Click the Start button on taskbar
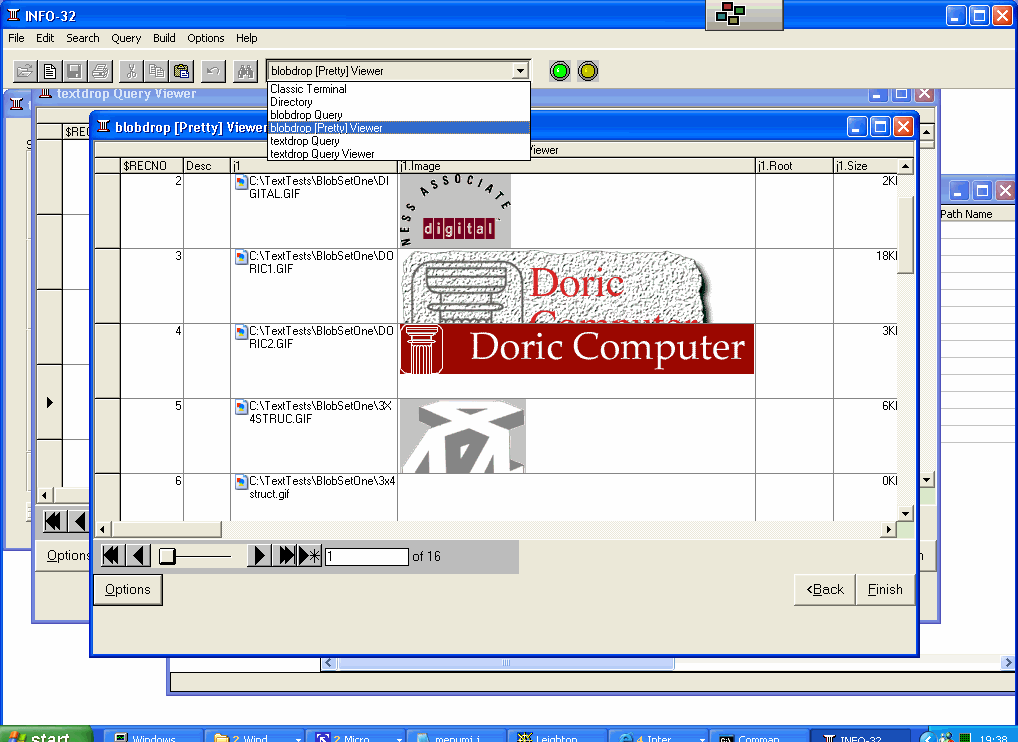This screenshot has height=742, width=1018. [45, 735]
